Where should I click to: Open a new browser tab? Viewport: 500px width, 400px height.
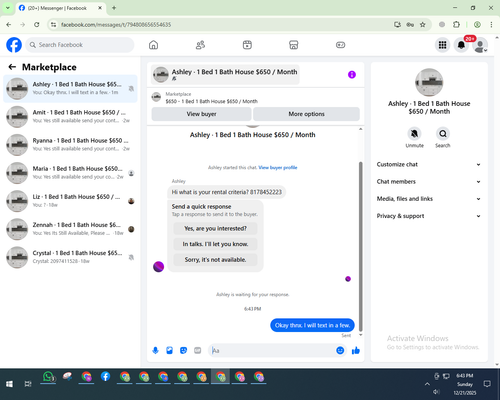(x=114, y=8)
